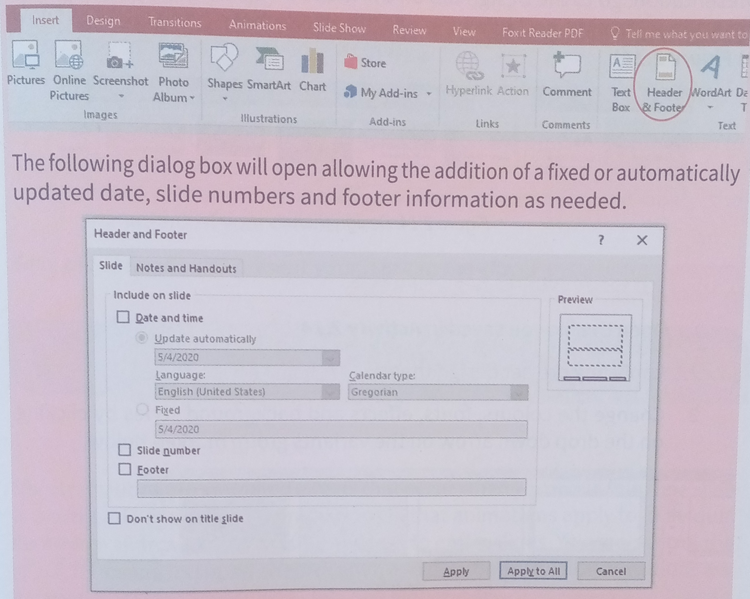Add a Comment using ribbon icon
The height and width of the screenshot is (599, 750).
coord(567,64)
